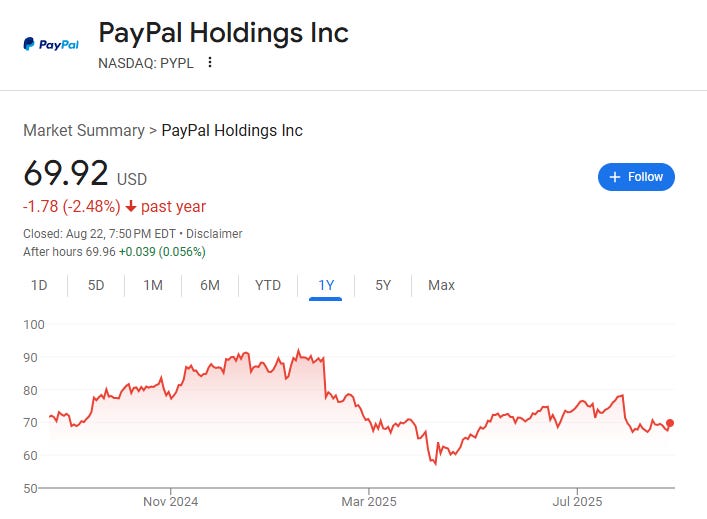Switch chart to 1D range
The width and height of the screenshot is (707, 519).
pos(39,285)
